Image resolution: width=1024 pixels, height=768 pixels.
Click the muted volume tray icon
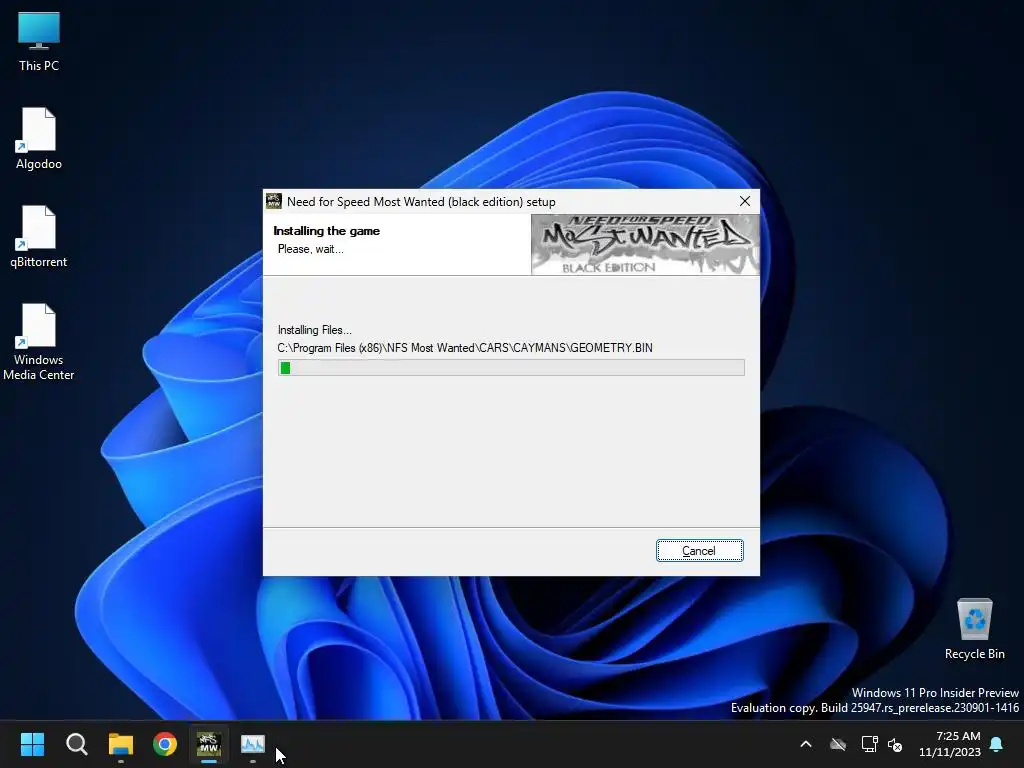[x=895, y=744]
